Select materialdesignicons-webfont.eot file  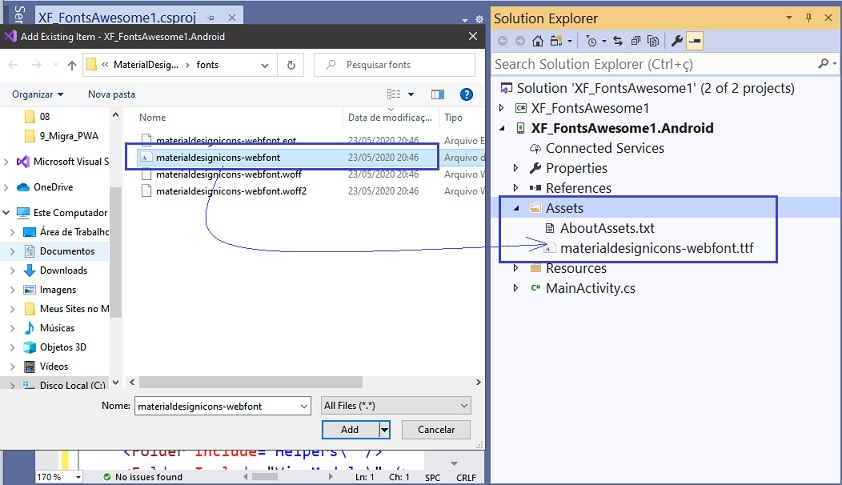226,140
